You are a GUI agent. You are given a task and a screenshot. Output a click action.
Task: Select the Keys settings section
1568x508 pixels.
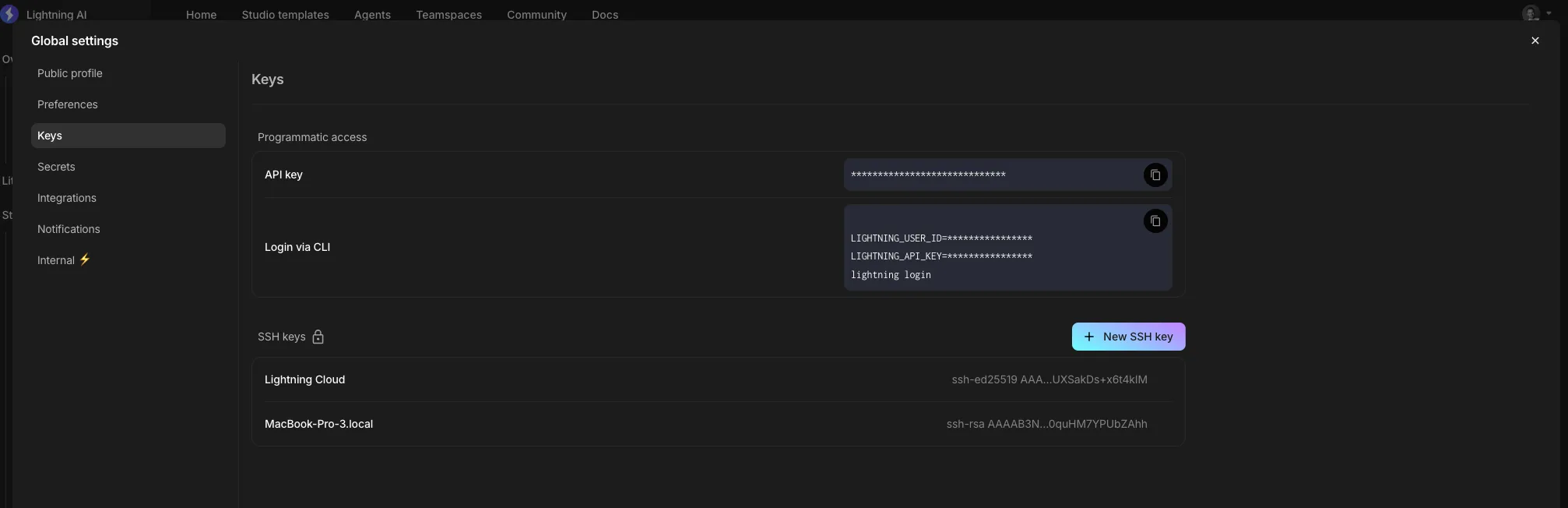click(x=128, y=136)
